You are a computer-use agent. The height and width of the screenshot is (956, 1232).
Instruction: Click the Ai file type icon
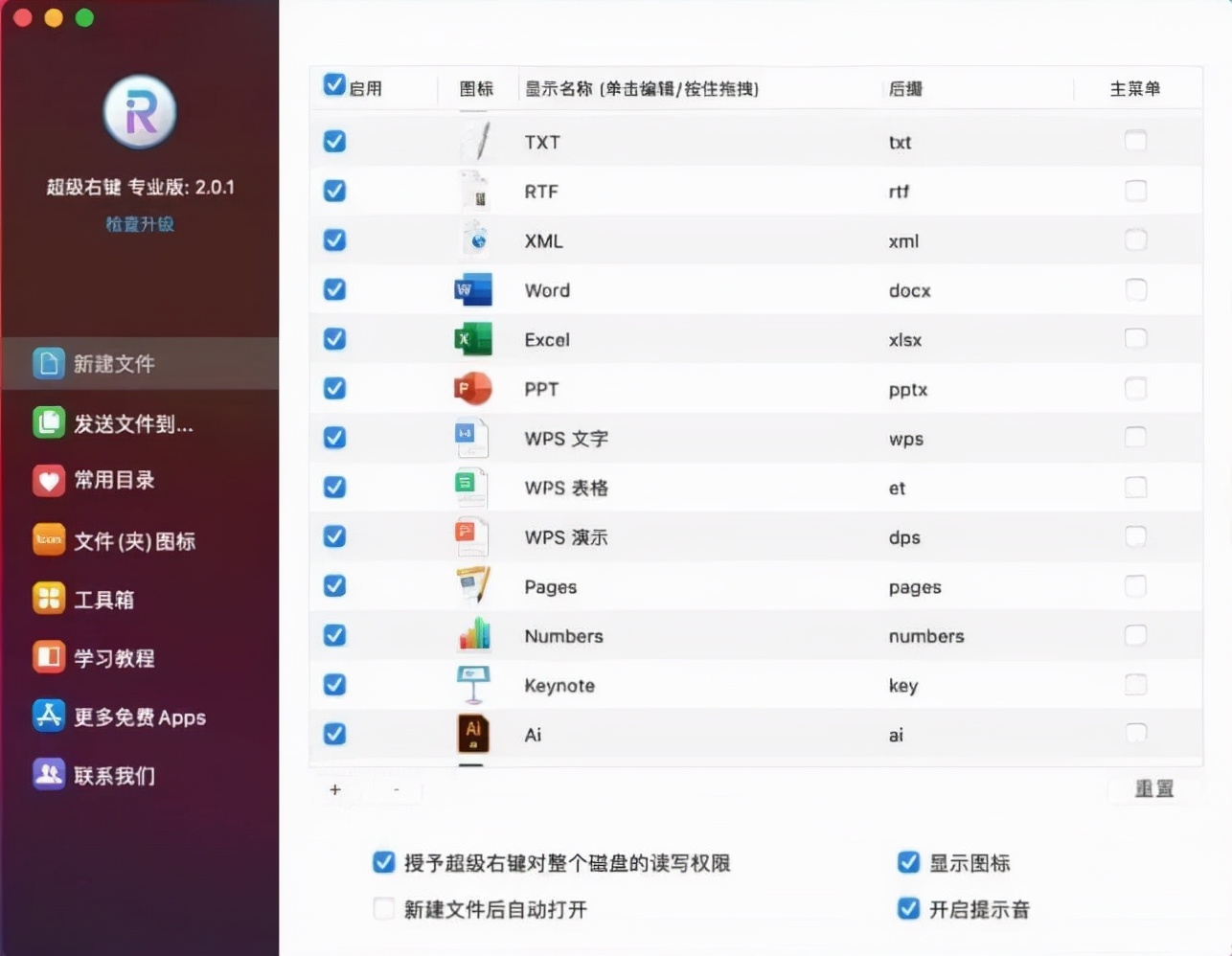473,733
